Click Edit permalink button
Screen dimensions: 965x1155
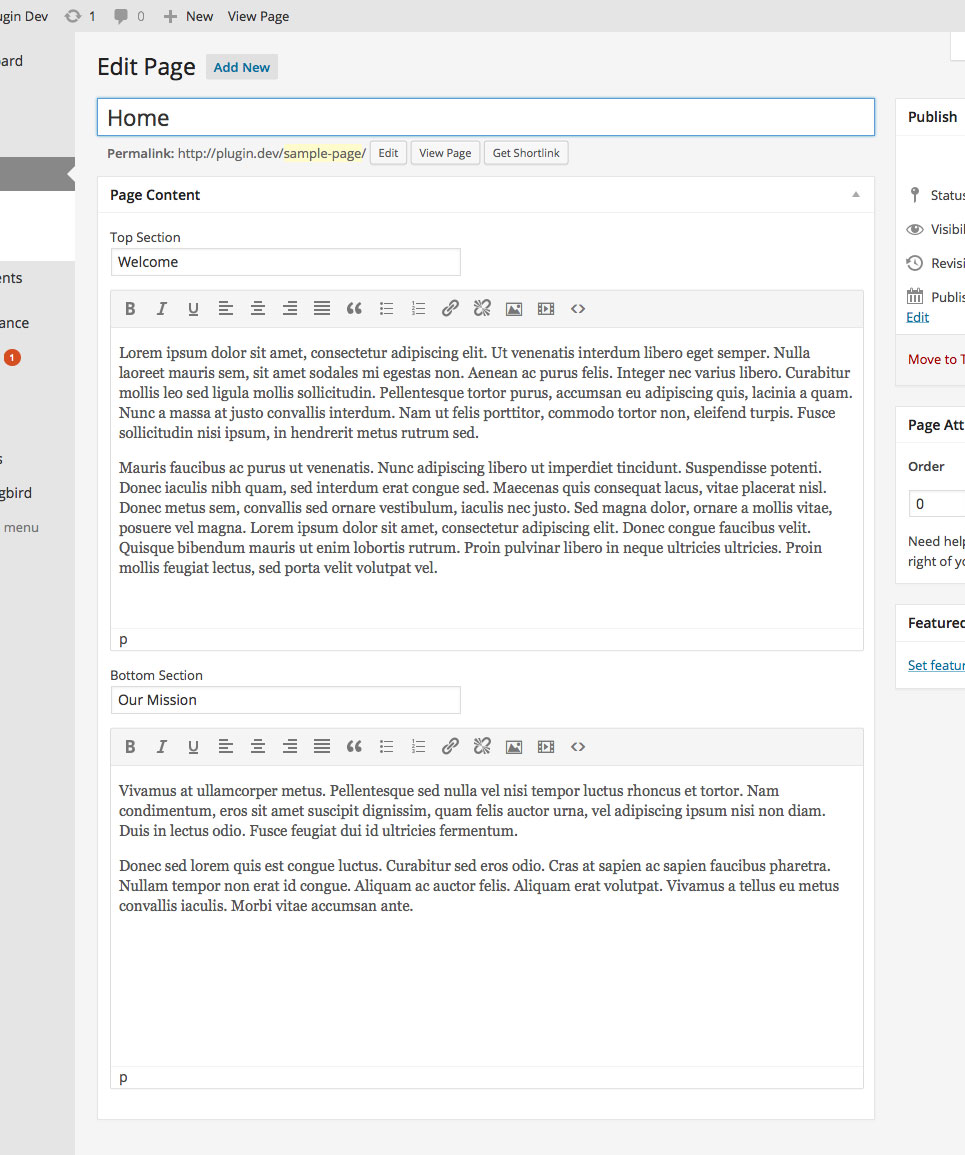click(388, 153)
